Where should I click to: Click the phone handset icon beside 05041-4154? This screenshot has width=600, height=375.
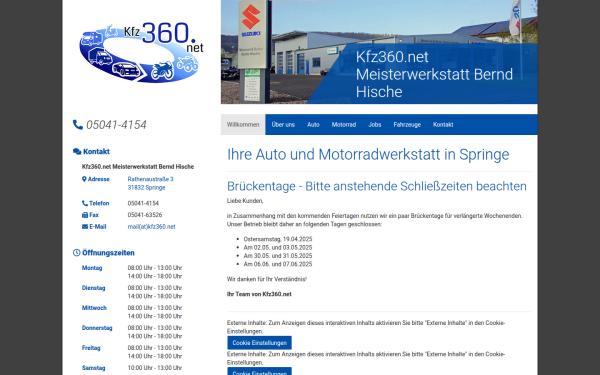(78, 125)
